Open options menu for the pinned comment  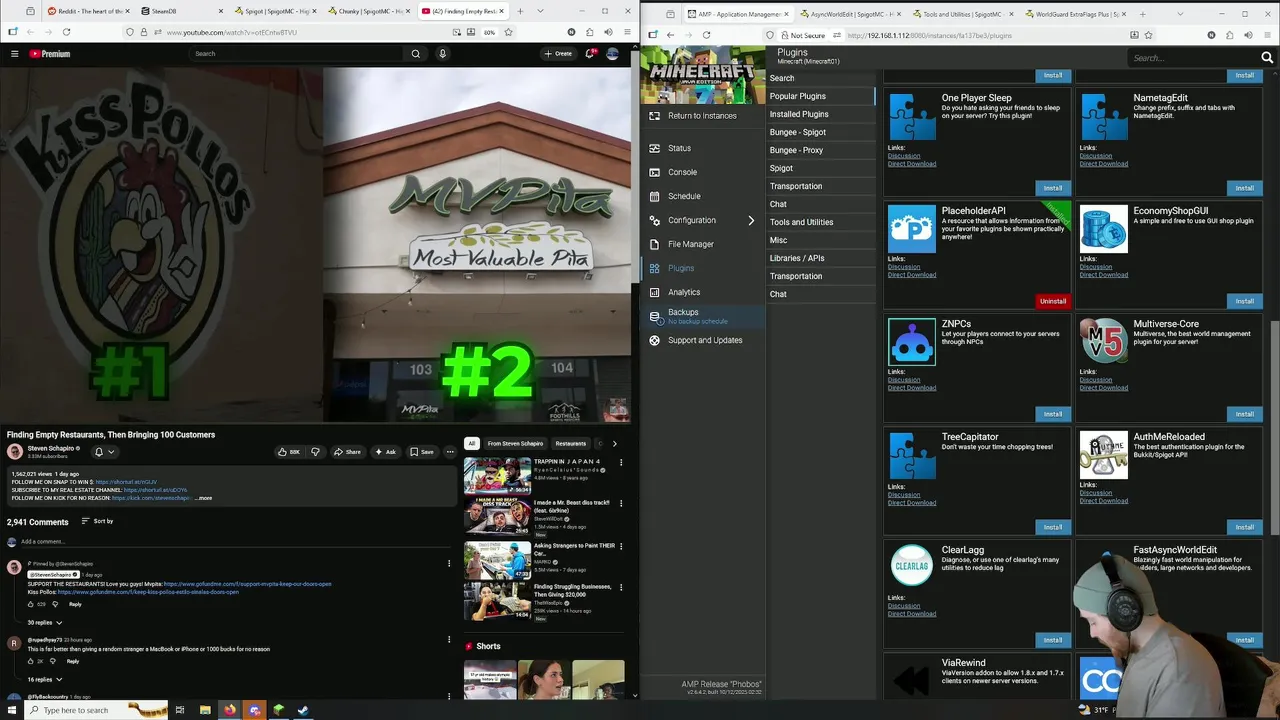pos(449,564)
